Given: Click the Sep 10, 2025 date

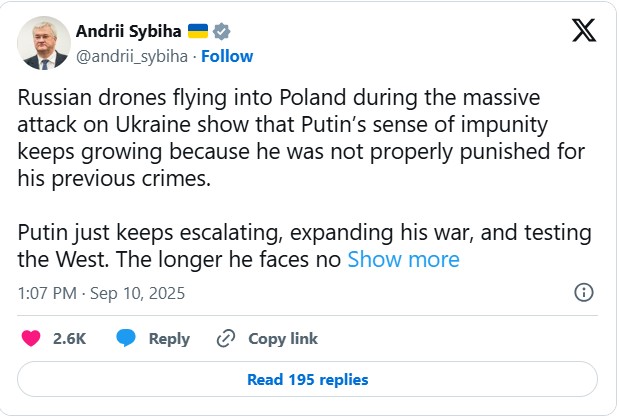Looking at the screenshot, I should (137, 294).
